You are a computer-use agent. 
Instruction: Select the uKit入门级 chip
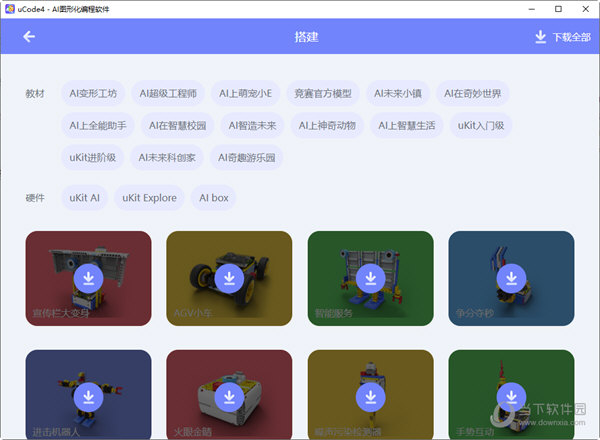[x=481, y=125]
